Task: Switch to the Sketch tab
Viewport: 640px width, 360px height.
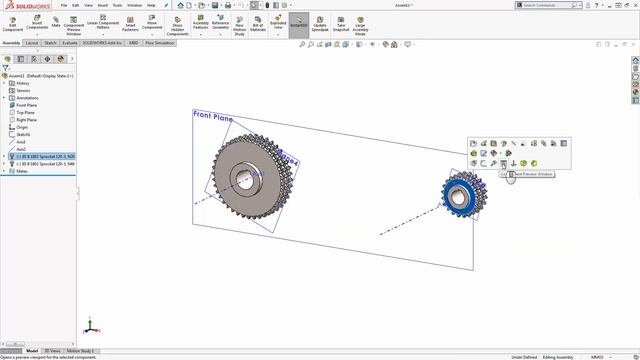Action: (50, 43)
